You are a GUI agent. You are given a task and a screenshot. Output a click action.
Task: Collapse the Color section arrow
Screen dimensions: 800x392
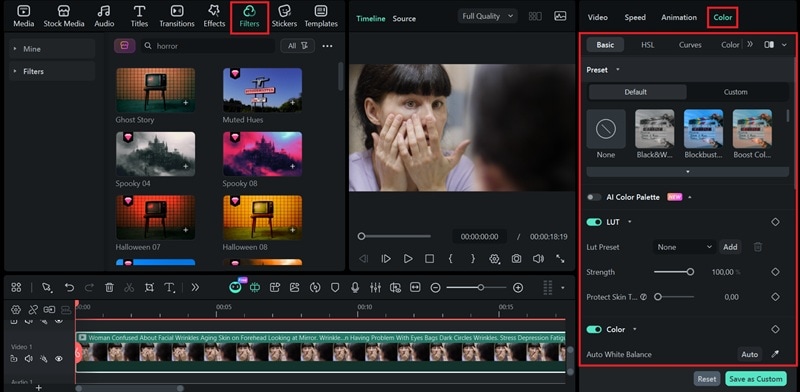(635, 330)
